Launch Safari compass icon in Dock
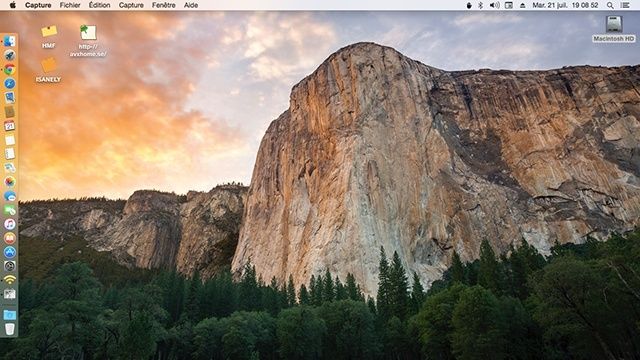Viewport: 640px width, 360px height. click(9, 83)
